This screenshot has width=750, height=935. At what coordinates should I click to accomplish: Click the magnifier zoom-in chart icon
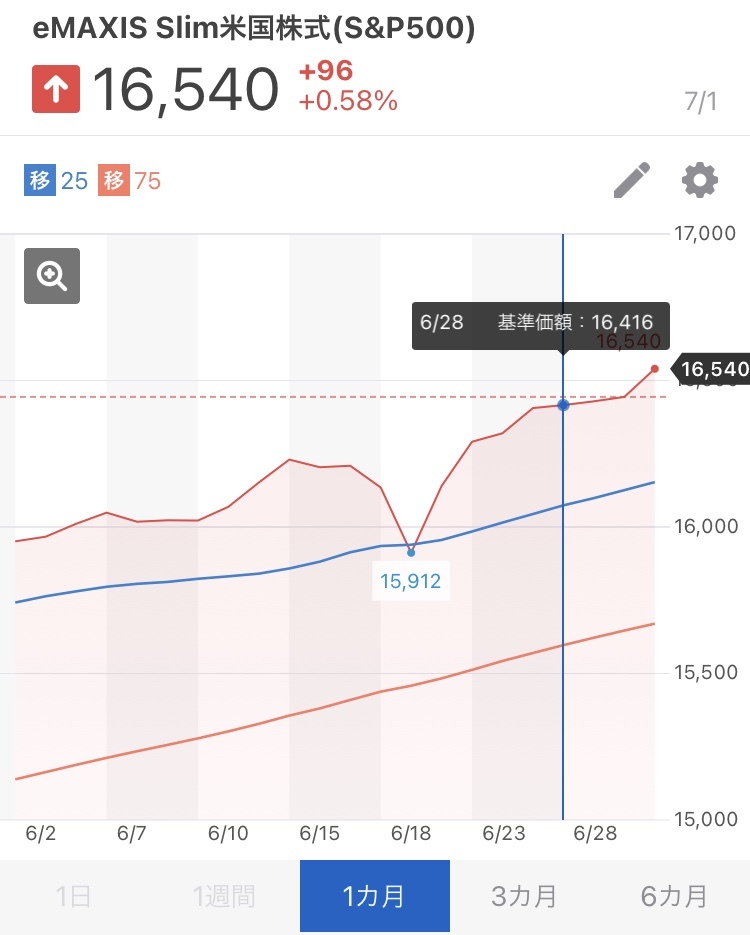click(52, 275)
